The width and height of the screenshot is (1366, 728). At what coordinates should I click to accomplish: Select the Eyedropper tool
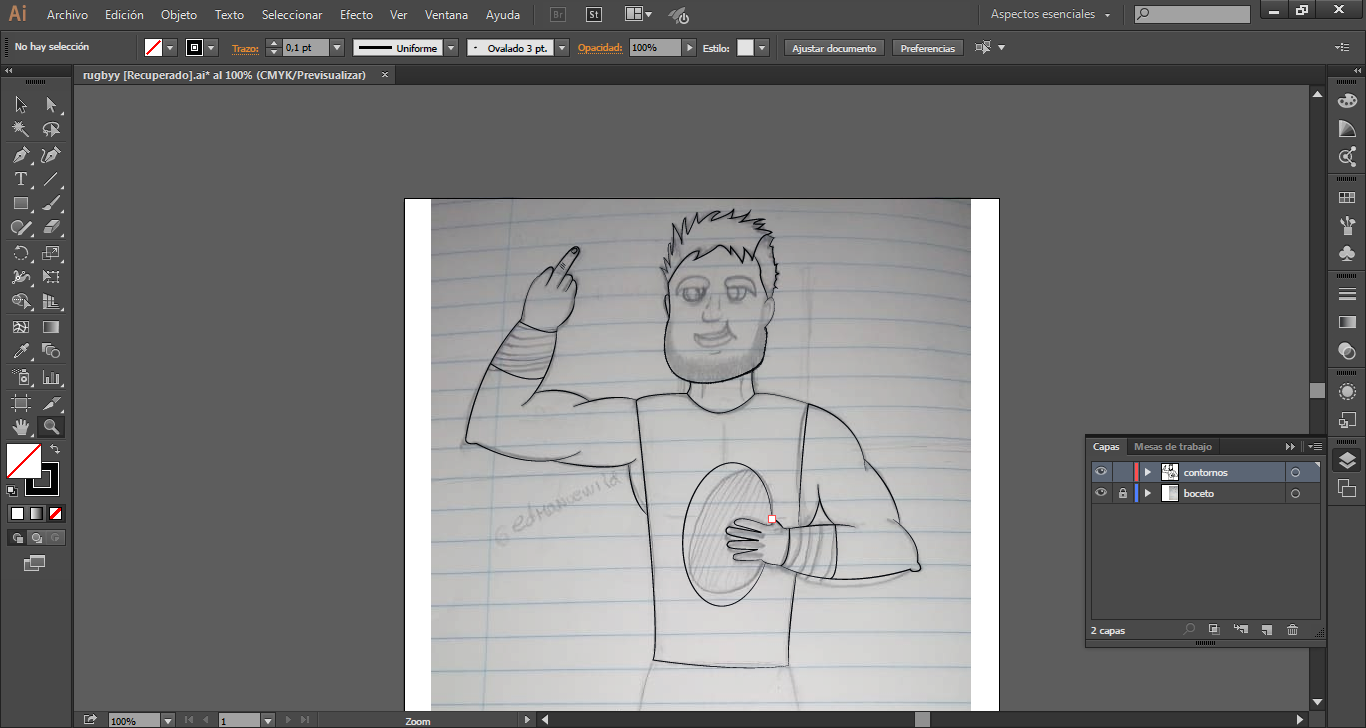click(20, 352)
